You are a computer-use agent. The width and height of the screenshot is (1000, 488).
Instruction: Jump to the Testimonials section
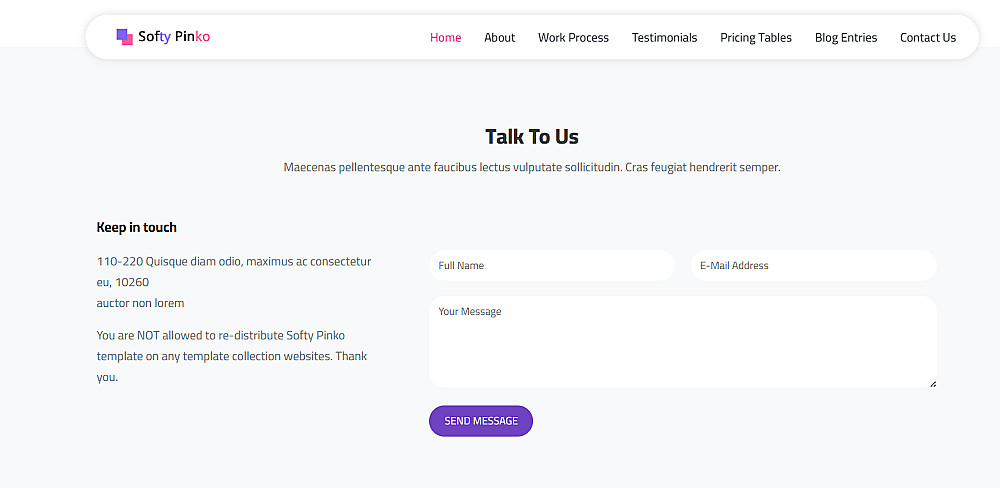click(664, 38)
